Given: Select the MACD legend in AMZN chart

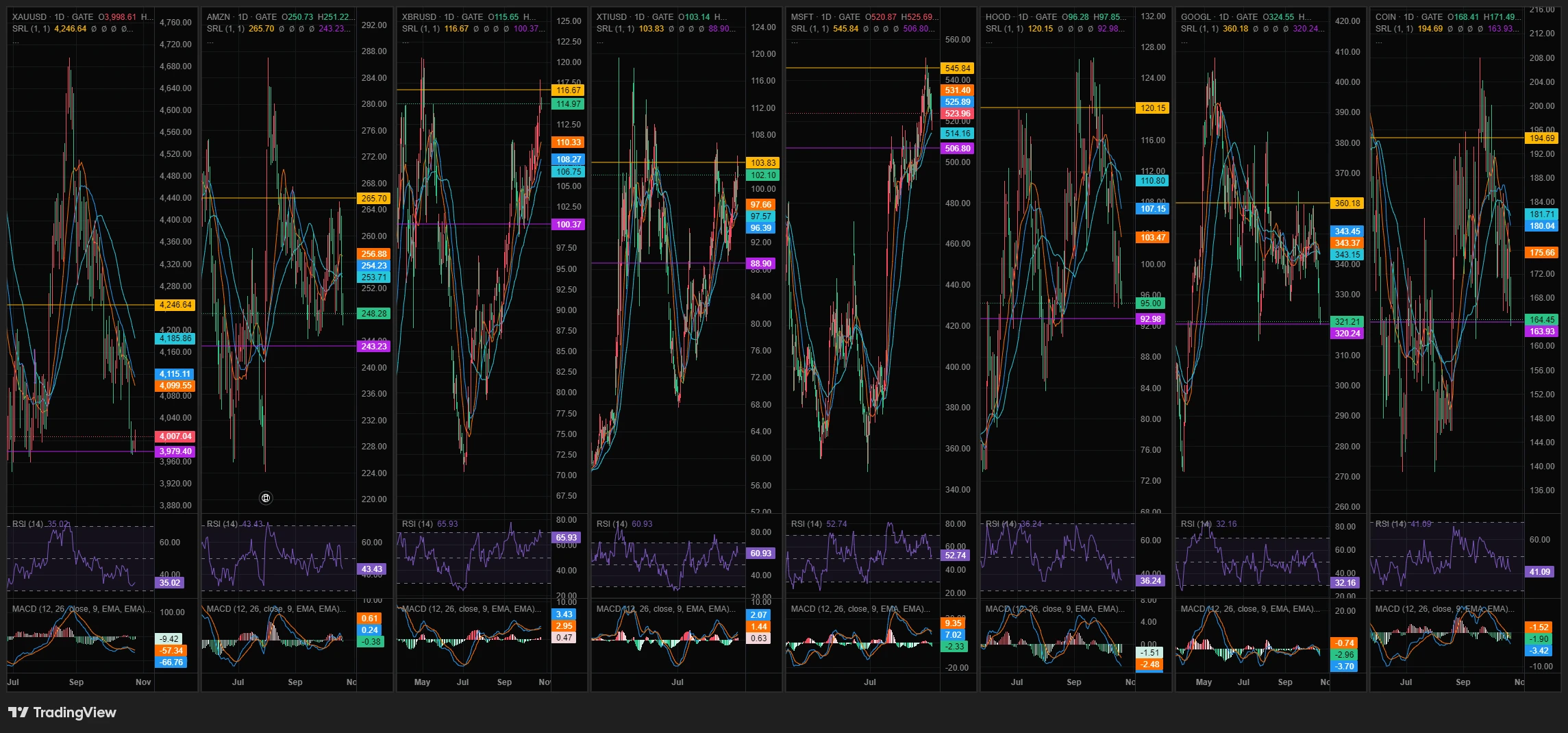Looking at the screenshot, I should [276, 609].
